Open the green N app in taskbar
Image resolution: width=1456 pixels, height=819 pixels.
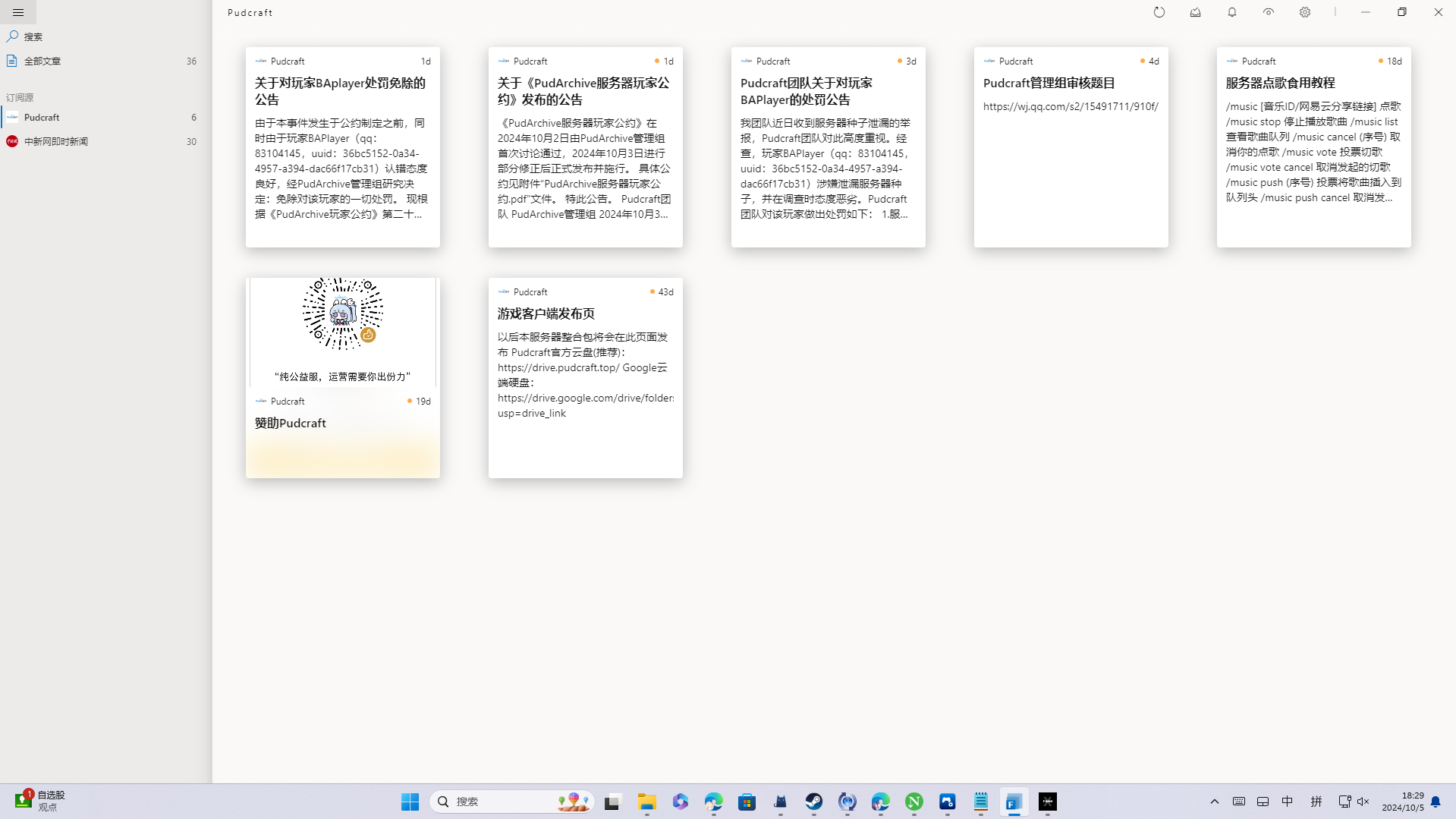[x=914, y=802]
